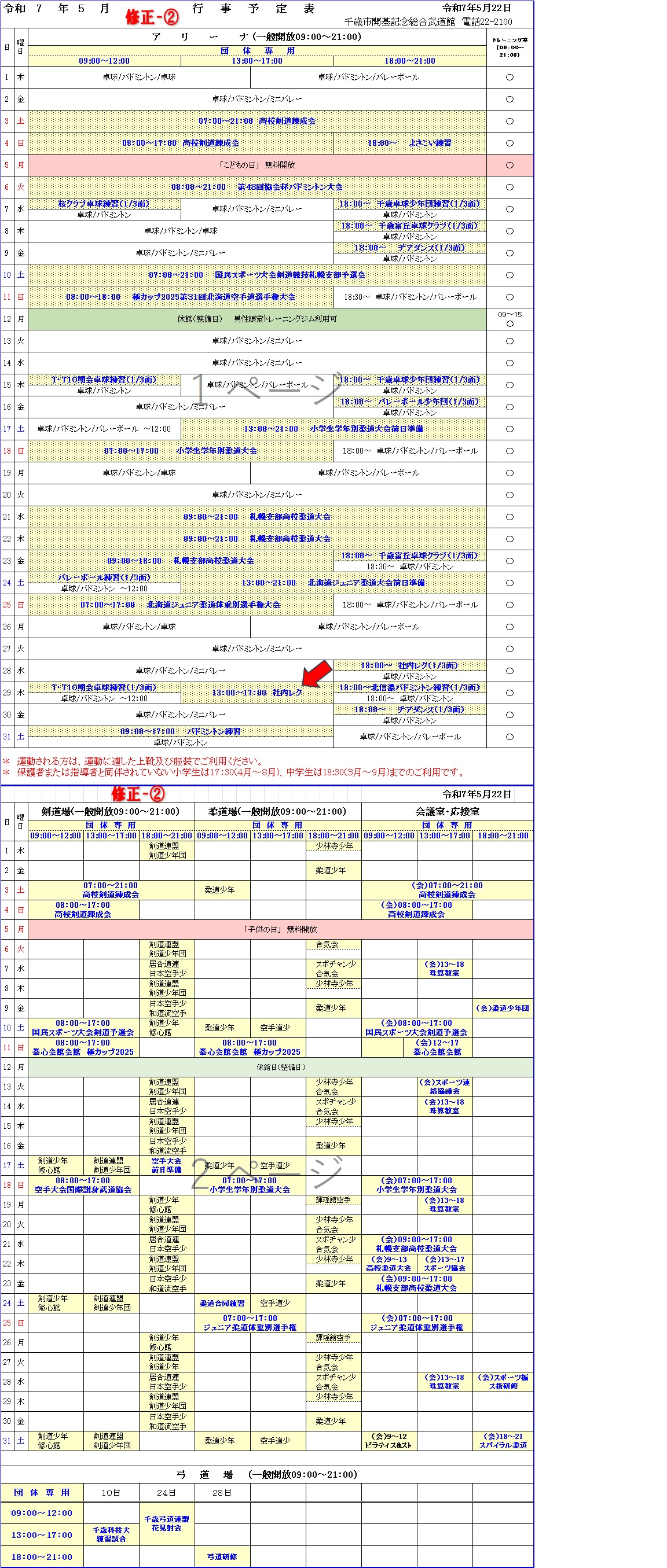Viewport: 667px width, 1568px height.
Task: Click the 会議室・応接室 header
Action: click(447, 812)
